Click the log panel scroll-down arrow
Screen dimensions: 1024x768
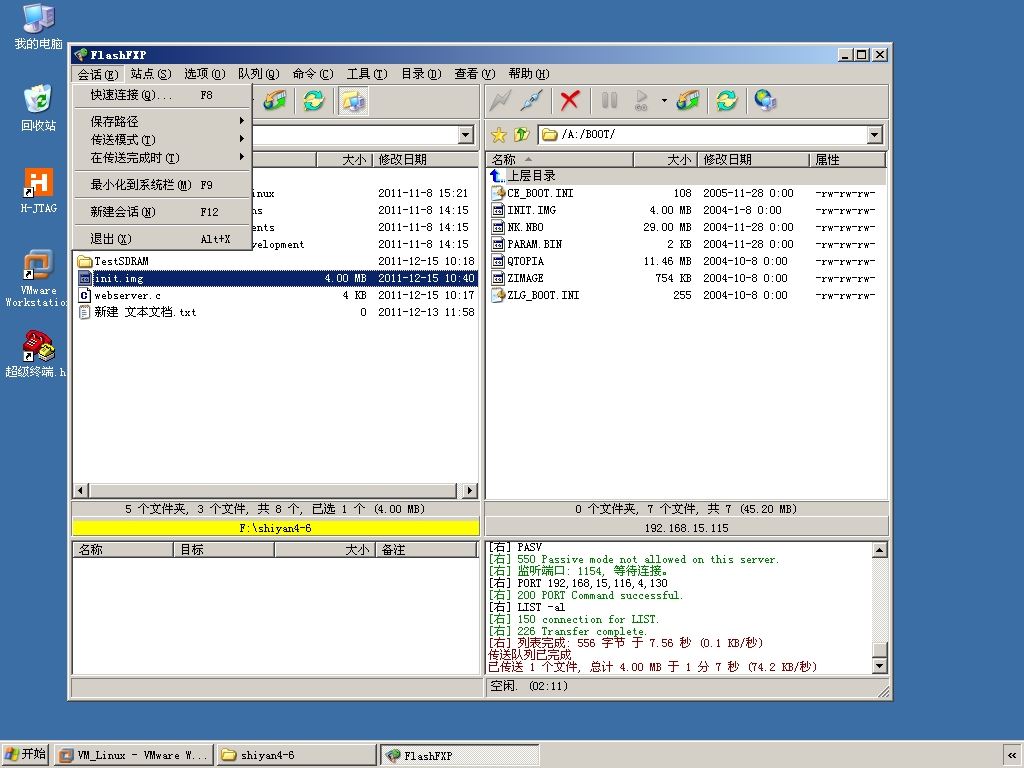click(x=880, y=666)
